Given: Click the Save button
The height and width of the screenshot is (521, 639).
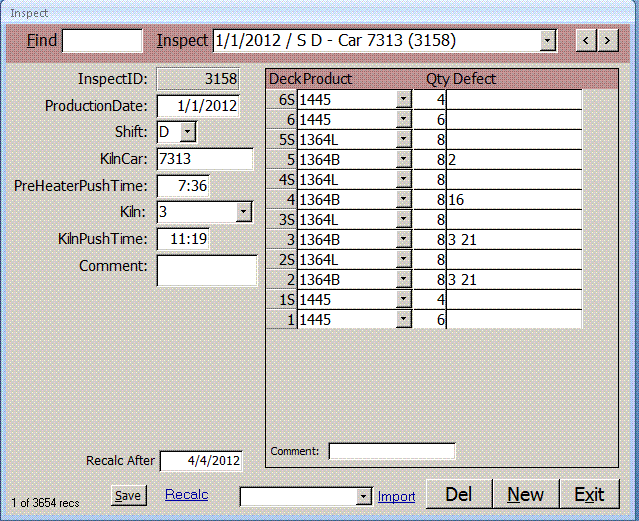Looking at the screenshot, I should click(127, 496).
